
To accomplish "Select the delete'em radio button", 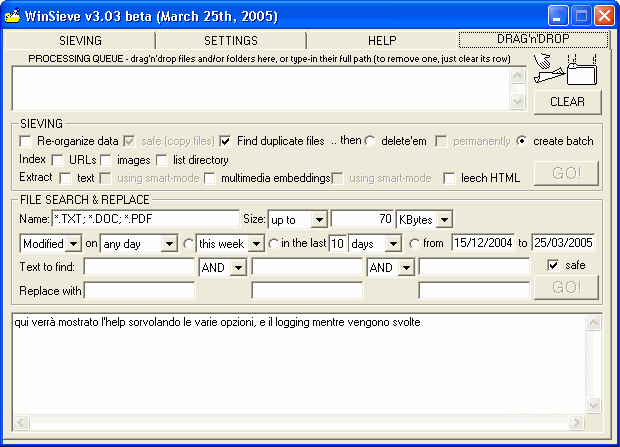I will [x=370, y=141].
